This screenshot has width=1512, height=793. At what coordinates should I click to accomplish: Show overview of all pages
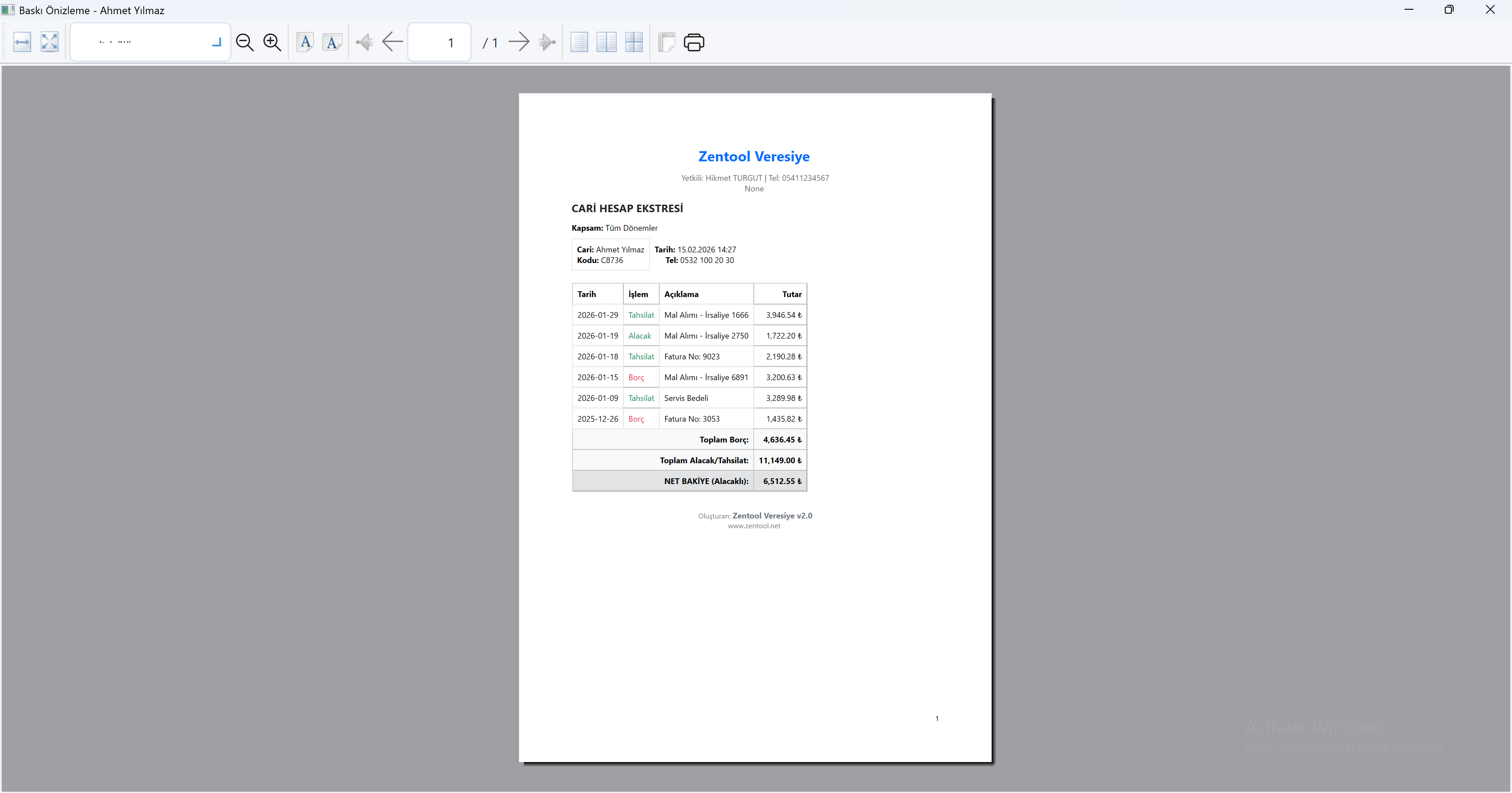[634, 42]
